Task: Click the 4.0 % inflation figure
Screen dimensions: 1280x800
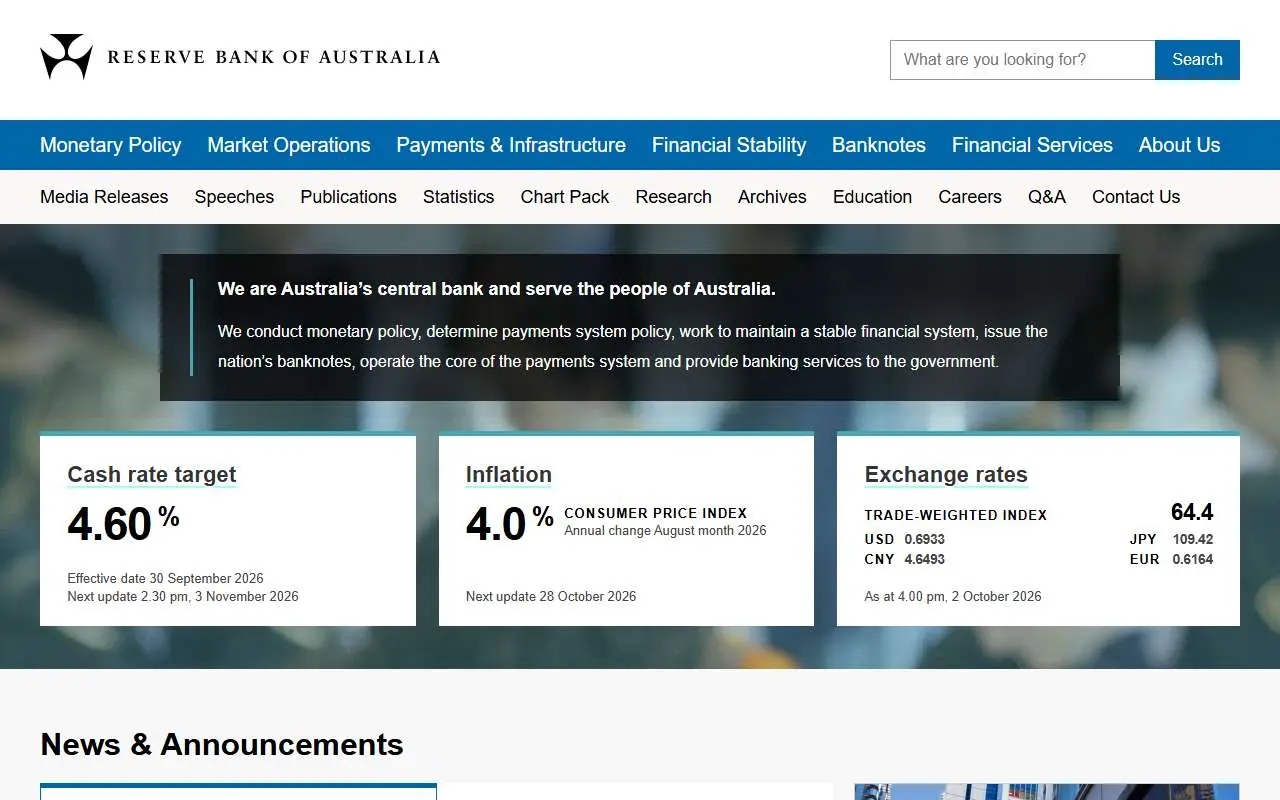Action: click(510, 523)
